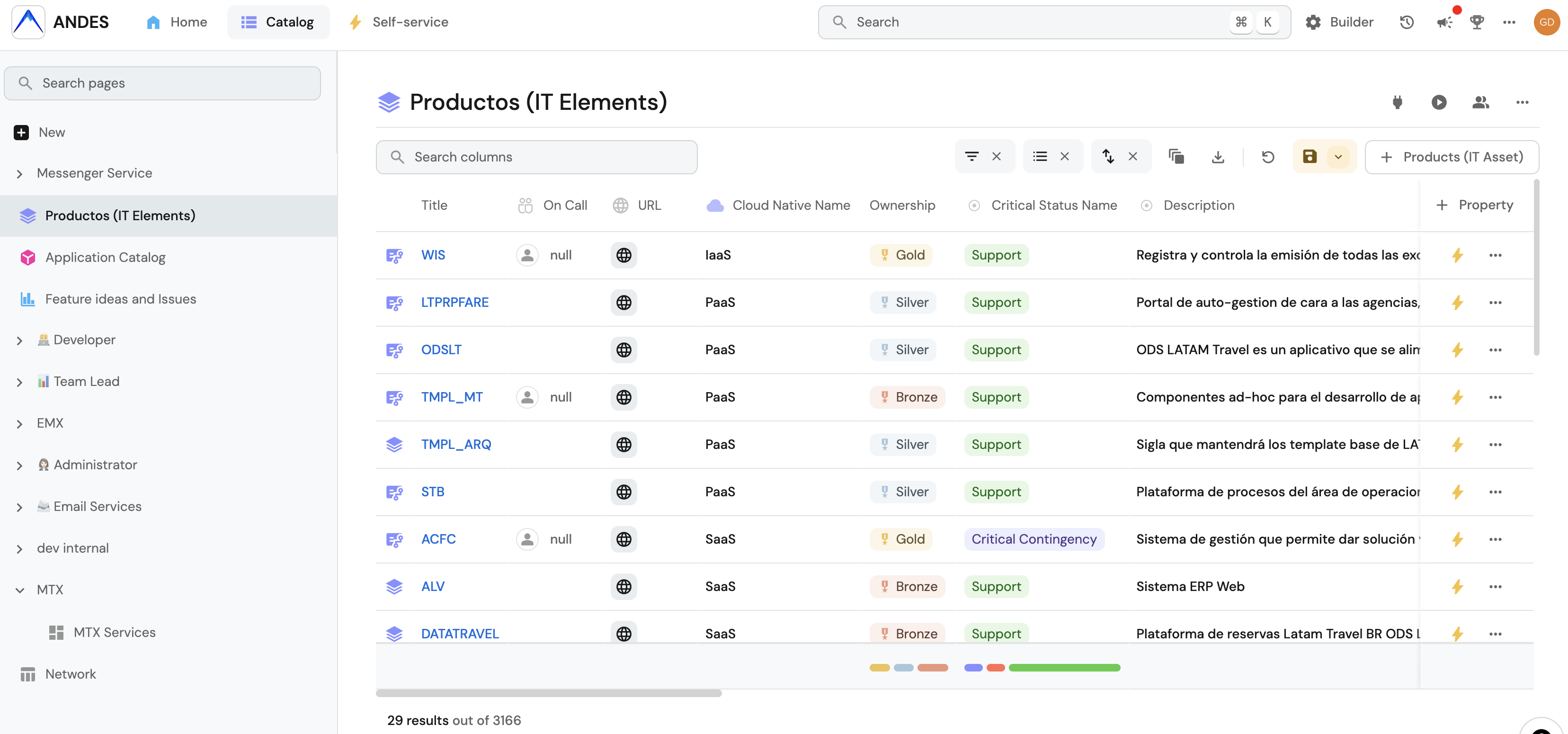Focus the global Search field
Viewport: 1568px width, 734px height.
(x=1054, y=23)
